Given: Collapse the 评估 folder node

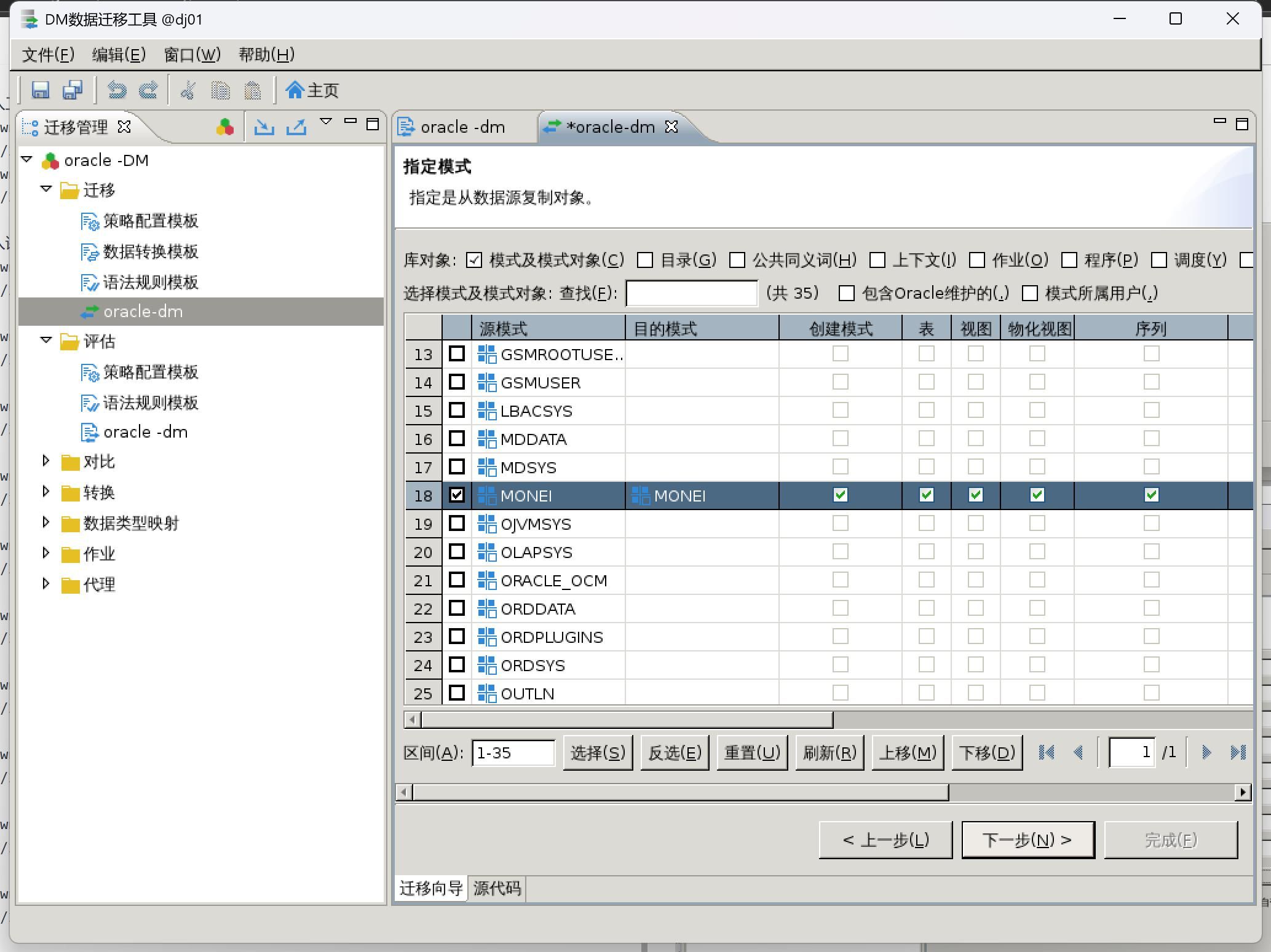Looking at the screenshot, I should [x=46, y=340].
